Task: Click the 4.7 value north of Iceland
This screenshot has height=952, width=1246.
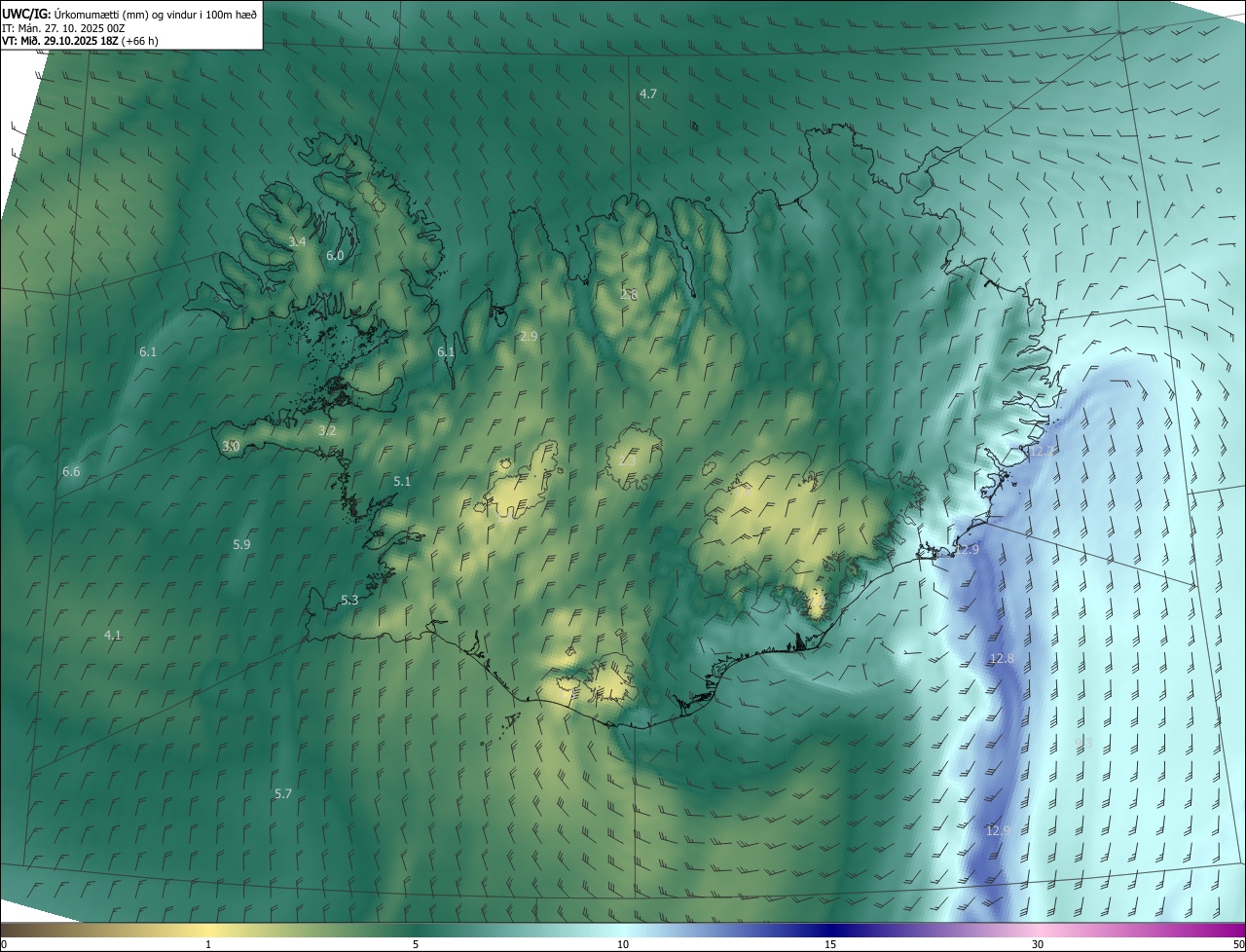Action: click(647, 93)
